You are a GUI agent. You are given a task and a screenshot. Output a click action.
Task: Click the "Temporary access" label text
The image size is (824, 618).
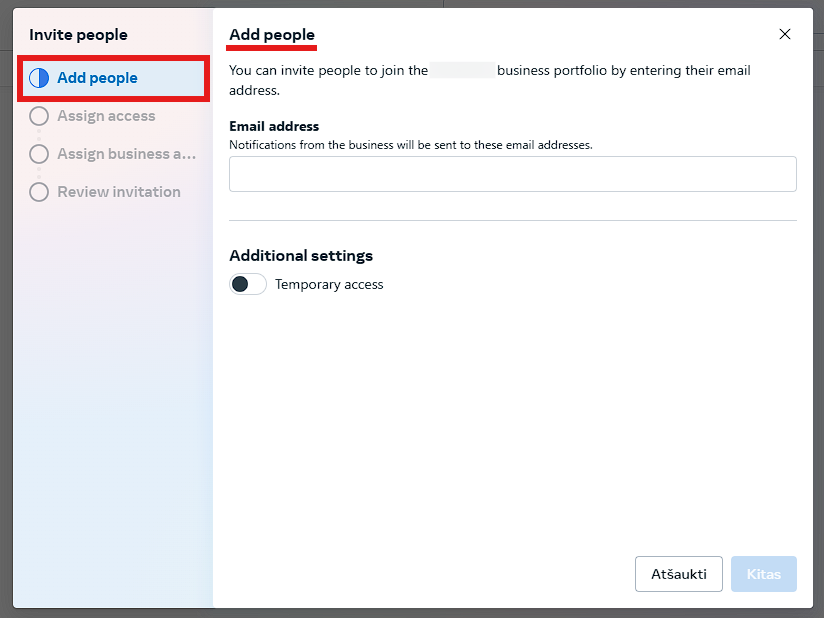329,284
